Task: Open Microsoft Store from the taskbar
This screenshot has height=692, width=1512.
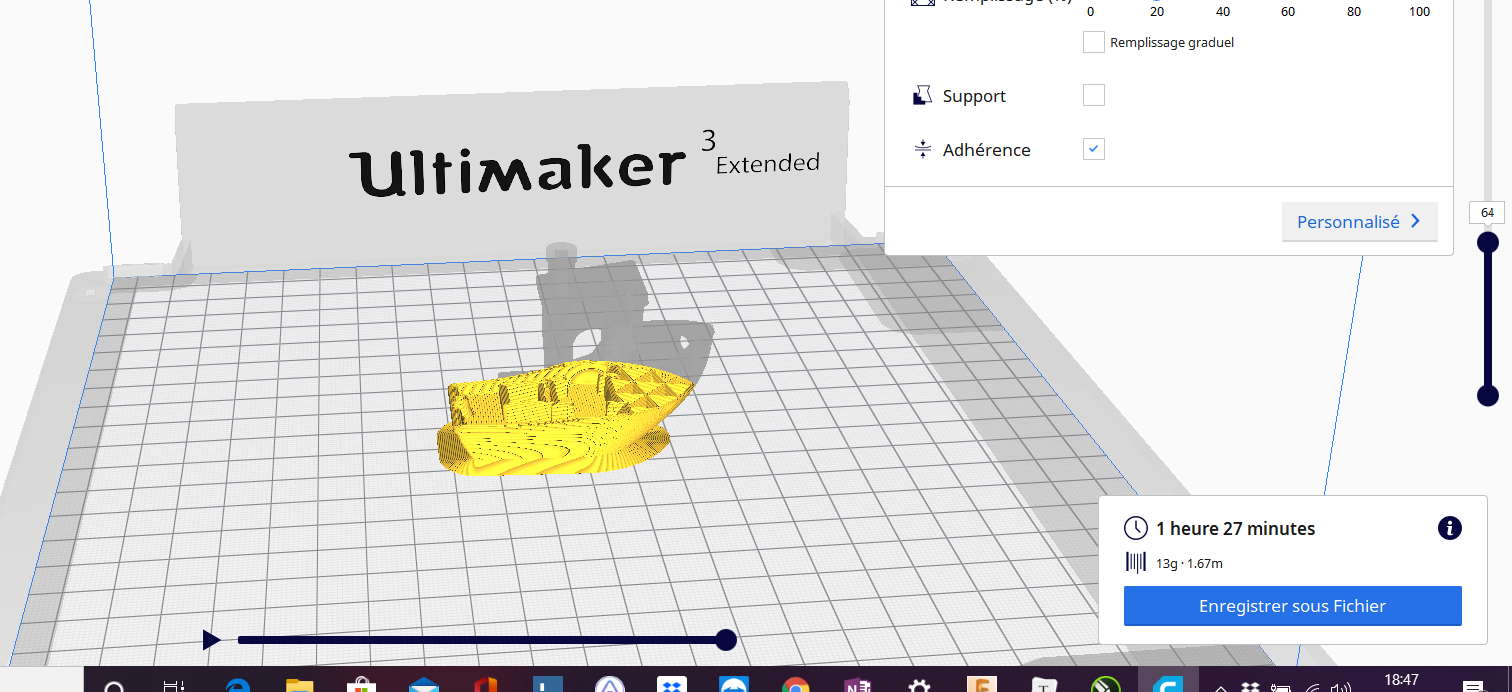Action: (361, 685)
